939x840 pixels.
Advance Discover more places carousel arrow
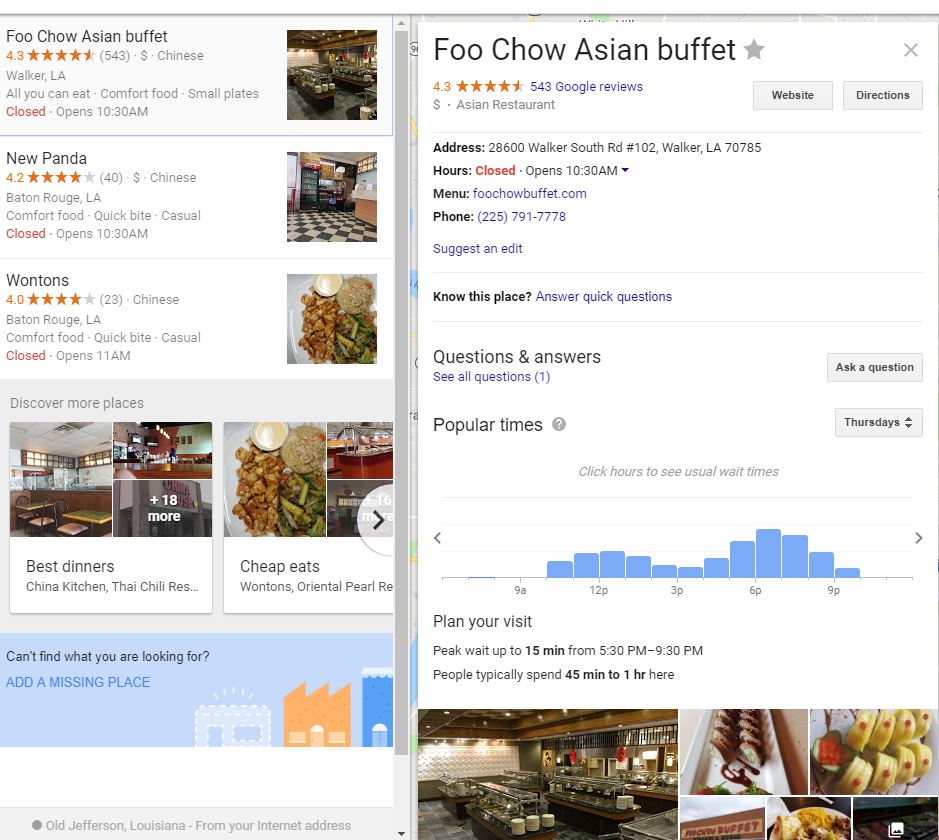pos(378,520)
